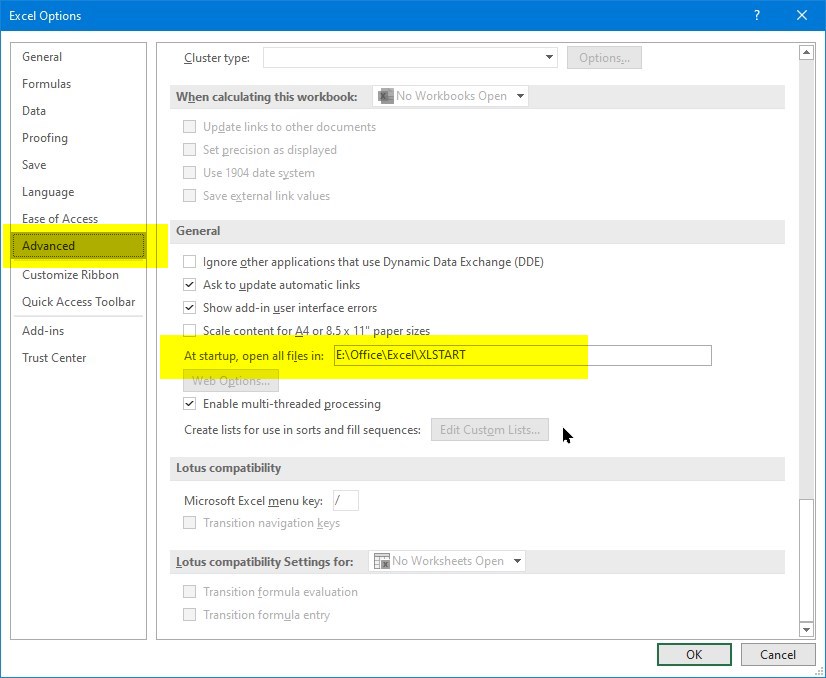Toggle Transition formula entry checkbox
826x678 pixels.
tap(189, 615)
